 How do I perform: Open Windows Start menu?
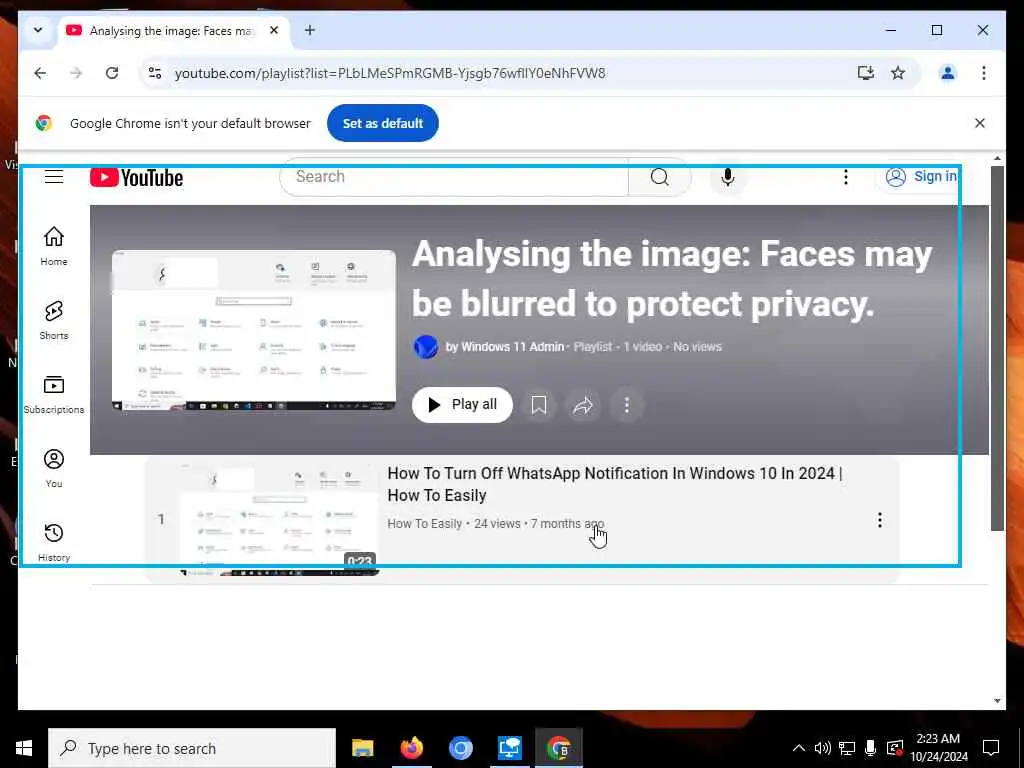pyautogui.click(x=24, y=748)
